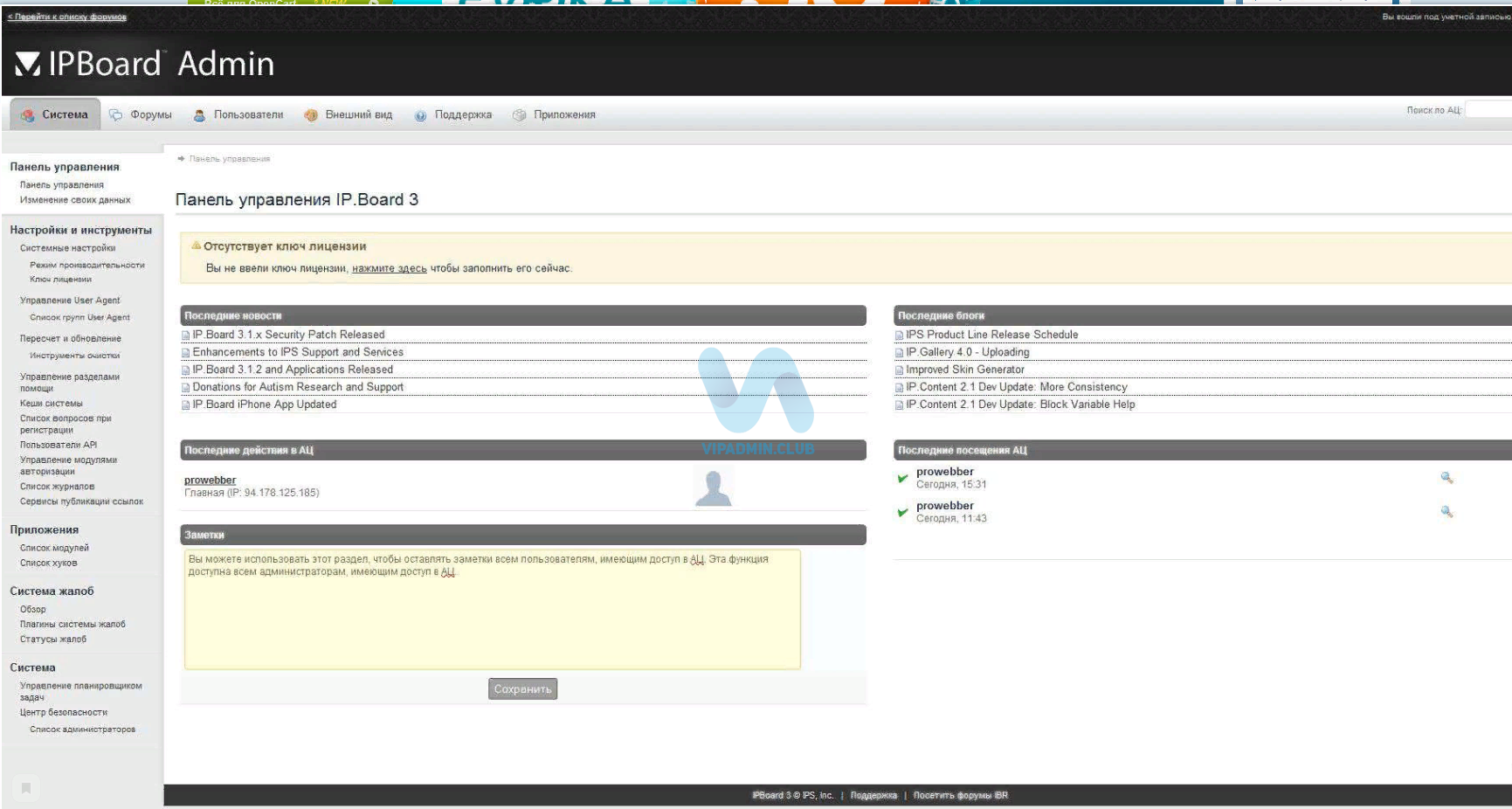Open Системные настройки in sidebar
1512x809 pixels.
[67, 248]
